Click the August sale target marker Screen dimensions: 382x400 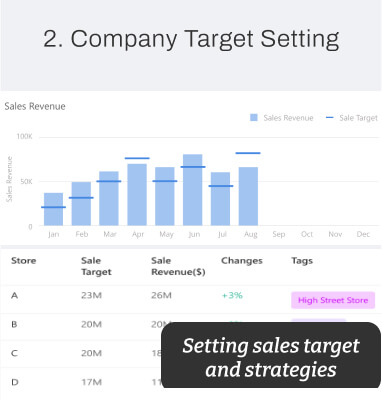click(x=248, y=153)
